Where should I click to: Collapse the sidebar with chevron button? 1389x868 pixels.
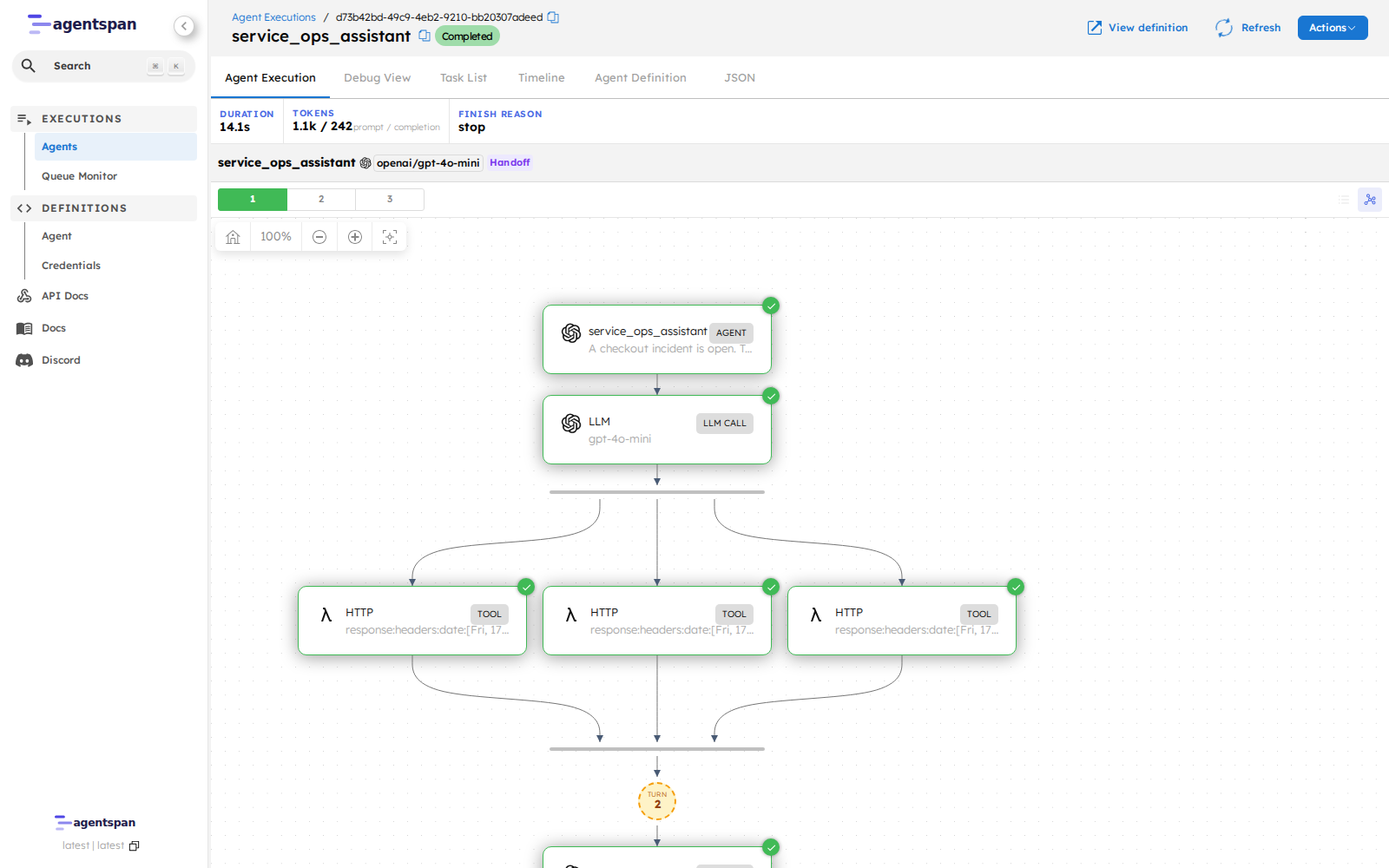point(184,26)
